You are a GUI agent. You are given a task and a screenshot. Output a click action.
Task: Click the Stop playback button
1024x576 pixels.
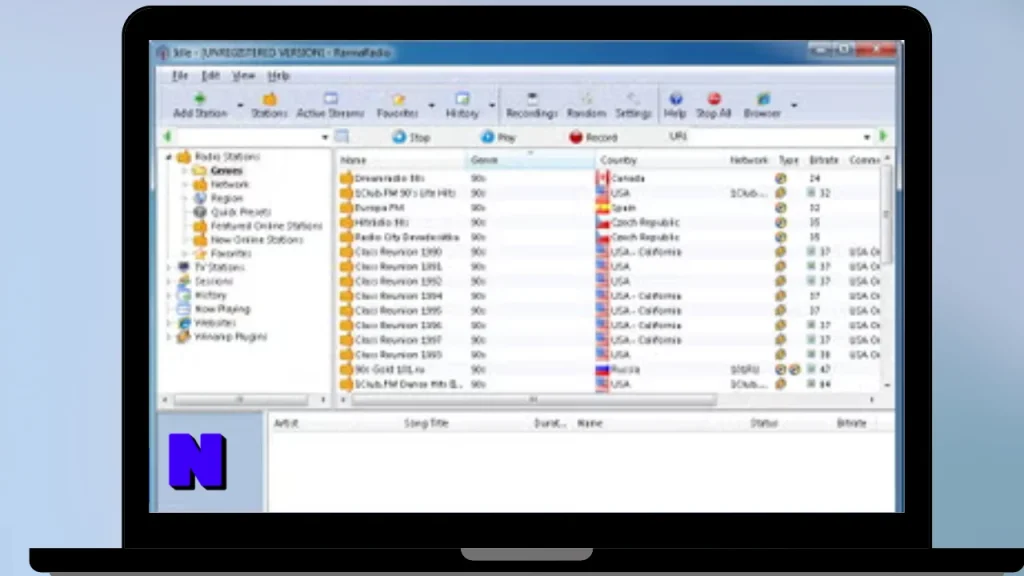411,137
